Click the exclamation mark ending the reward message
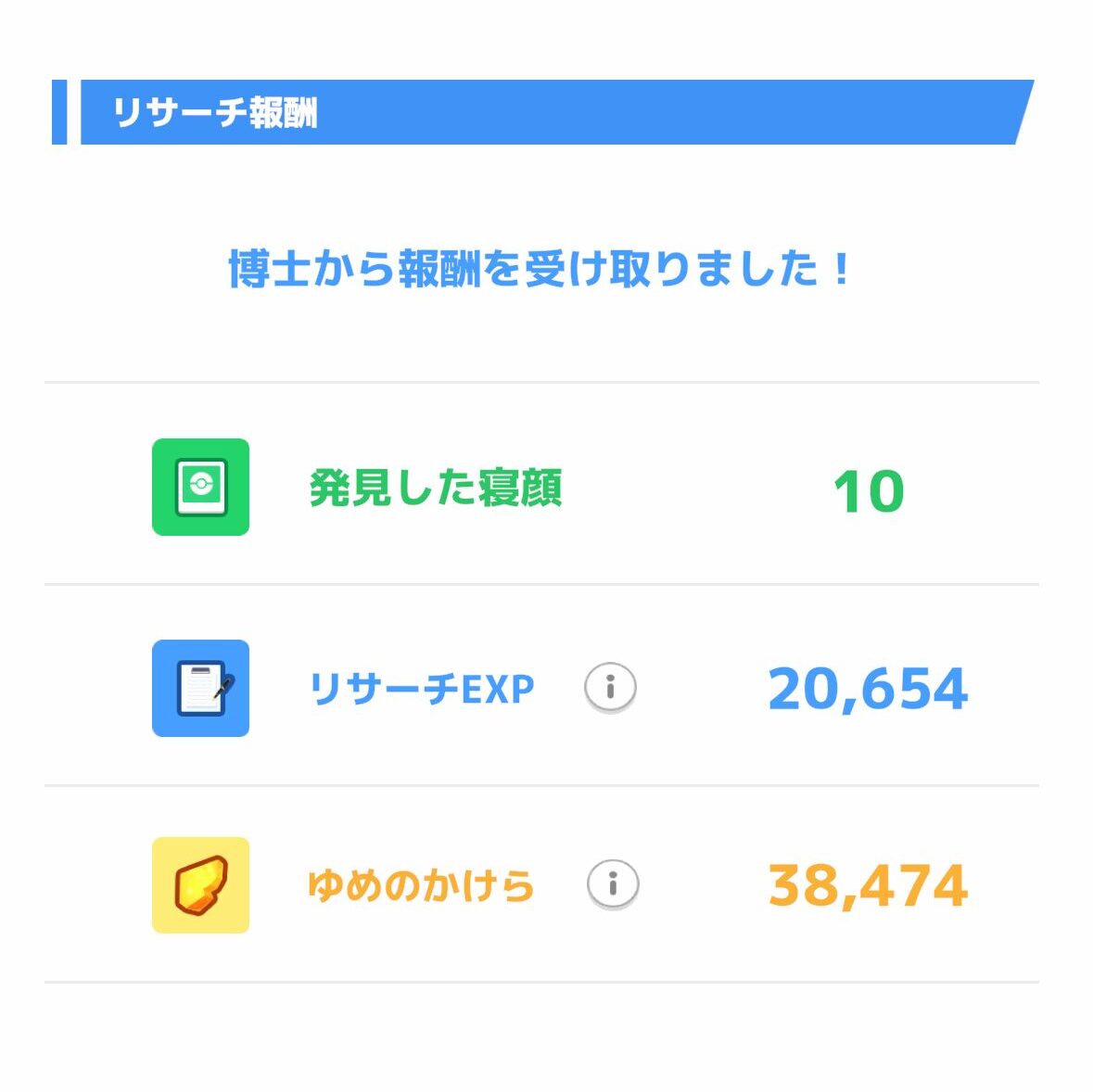 click(841, 270)
